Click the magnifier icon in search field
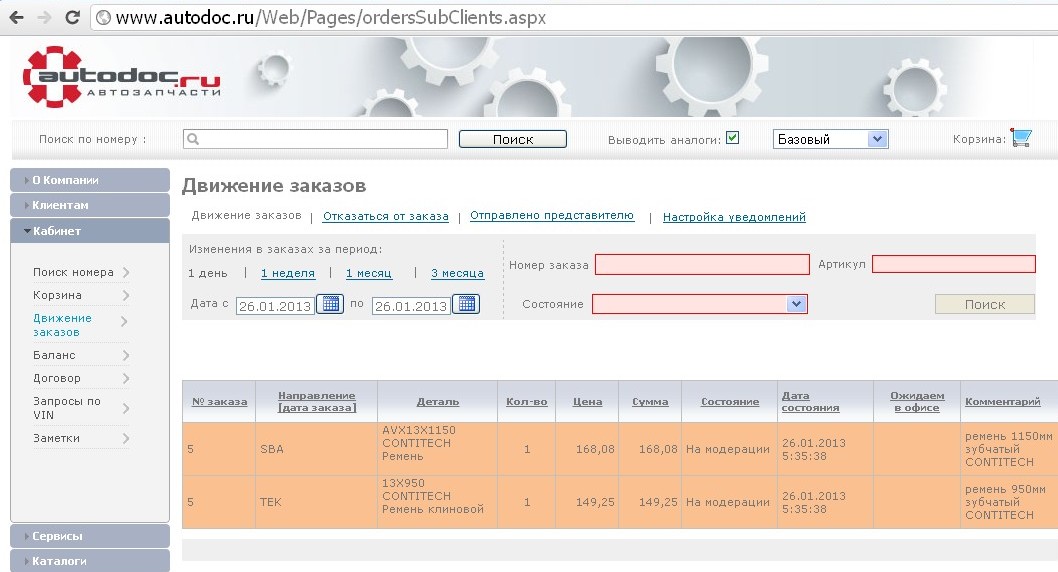This screenshot has width=1058, height=572. (x=193, y=139)
